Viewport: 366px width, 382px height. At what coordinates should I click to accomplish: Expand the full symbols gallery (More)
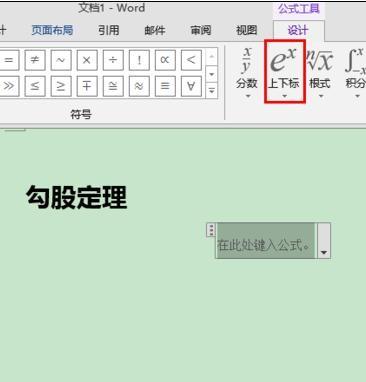tap(212, 90)
